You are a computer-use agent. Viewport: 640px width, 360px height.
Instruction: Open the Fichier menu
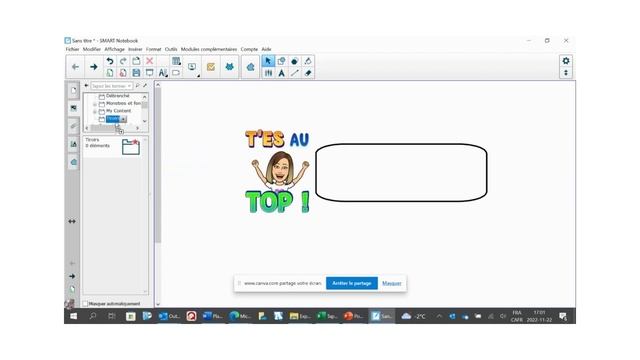pos(72,49)
